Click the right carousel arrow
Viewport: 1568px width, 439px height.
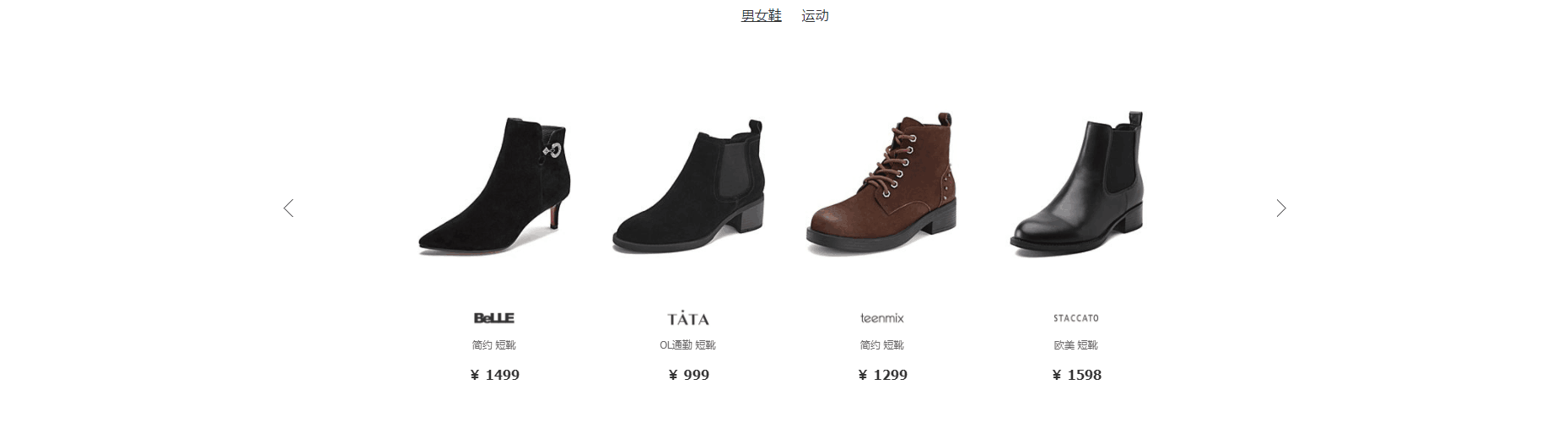[1281, 209]
